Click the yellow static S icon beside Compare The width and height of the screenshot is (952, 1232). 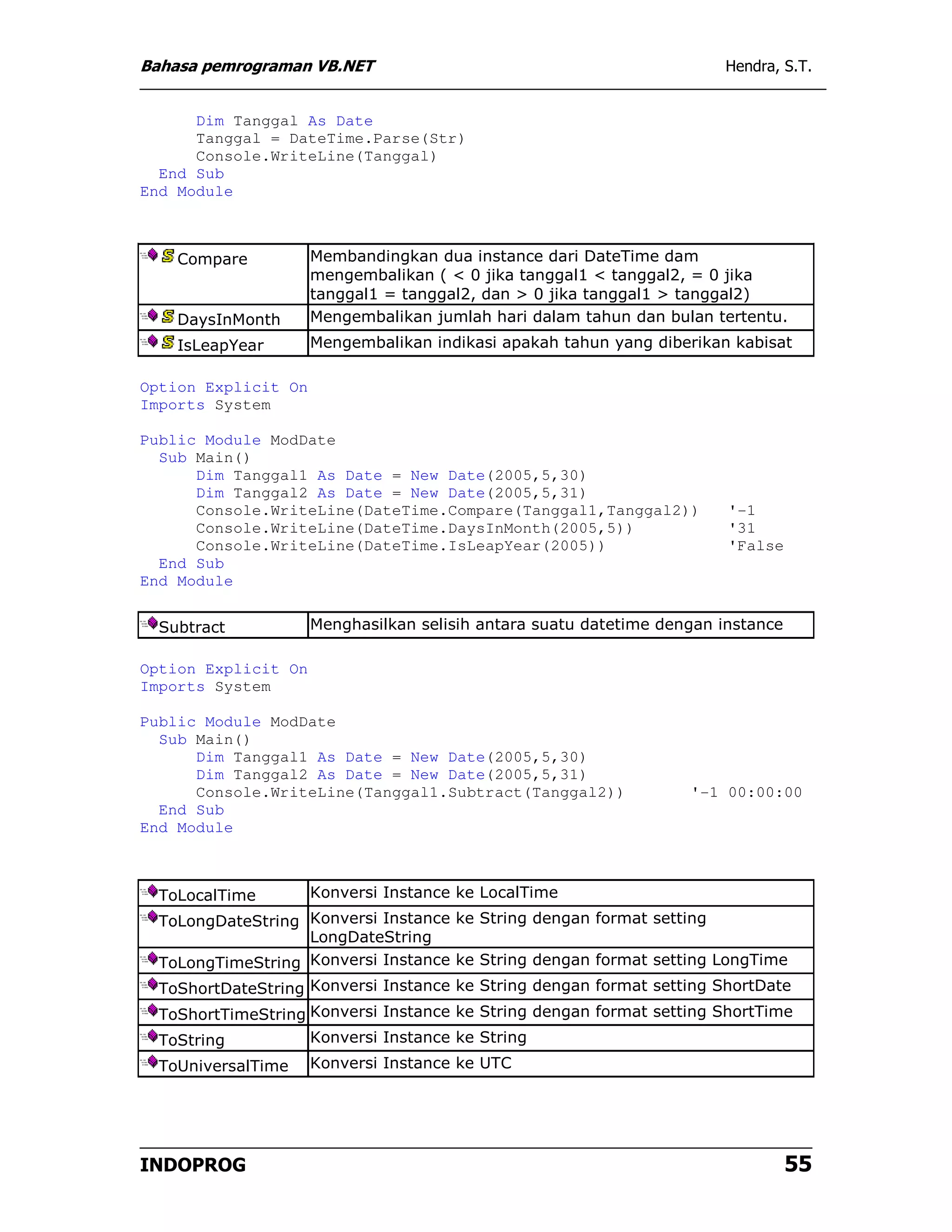(x=168, y=256)
